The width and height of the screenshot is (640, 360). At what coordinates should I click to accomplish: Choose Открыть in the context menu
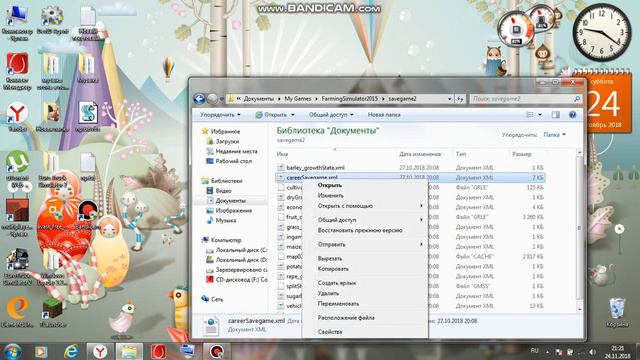coord(365,185)
